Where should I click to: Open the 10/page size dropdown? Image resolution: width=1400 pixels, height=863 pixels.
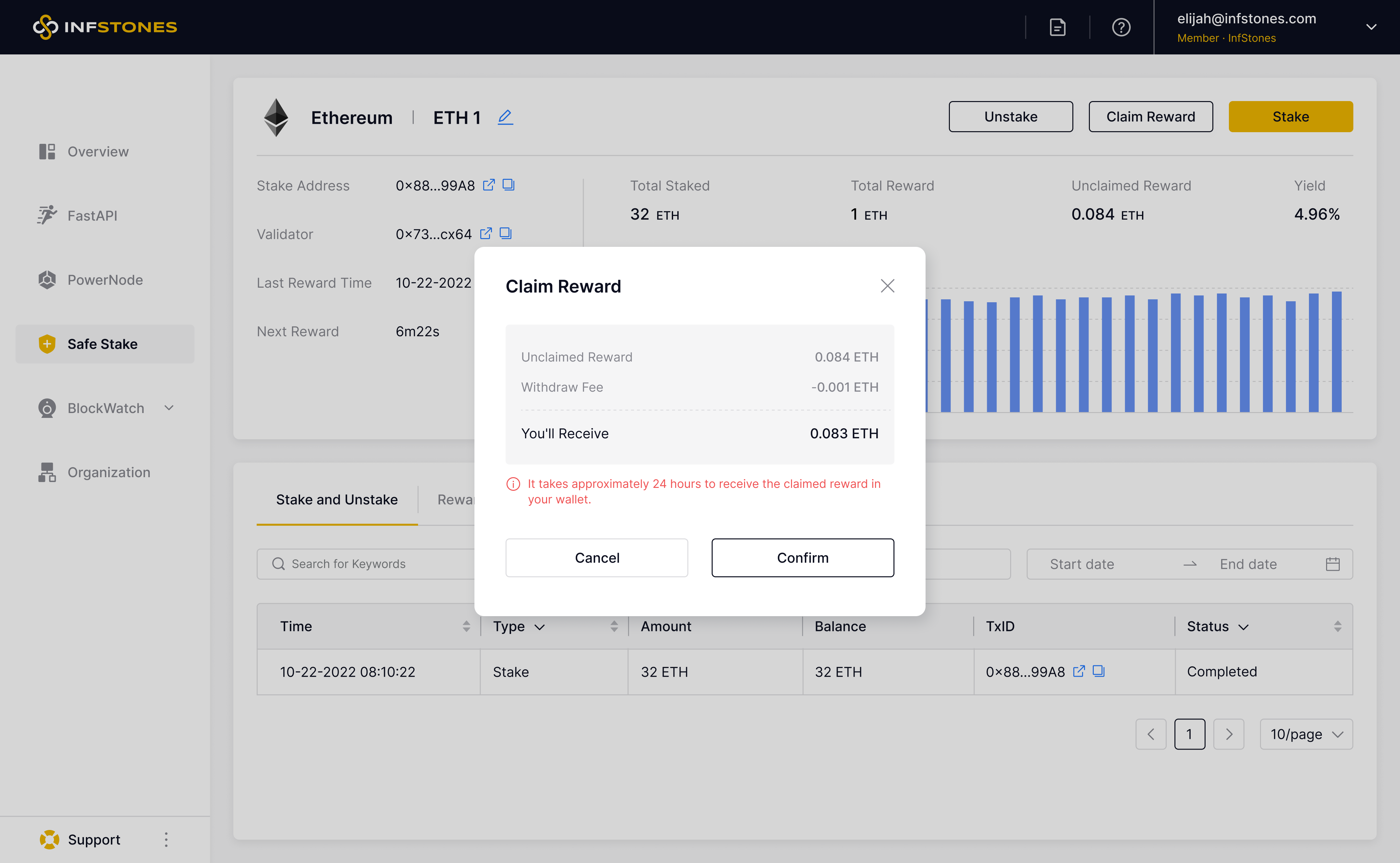(1306, 734)
